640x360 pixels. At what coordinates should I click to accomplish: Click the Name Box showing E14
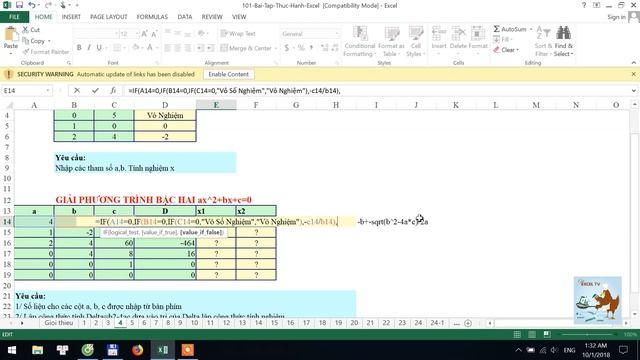23,91
